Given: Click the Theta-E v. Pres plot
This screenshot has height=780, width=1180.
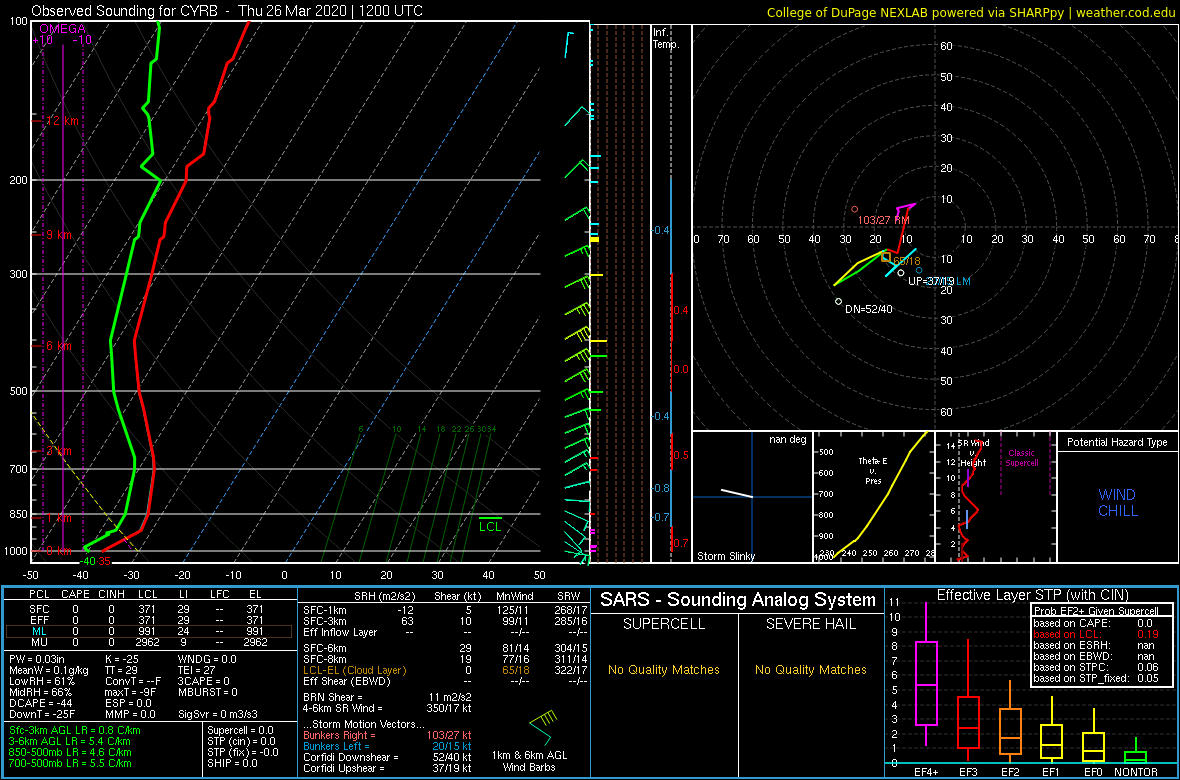Looking at the screenshot, I should click(x=873, y=497).
